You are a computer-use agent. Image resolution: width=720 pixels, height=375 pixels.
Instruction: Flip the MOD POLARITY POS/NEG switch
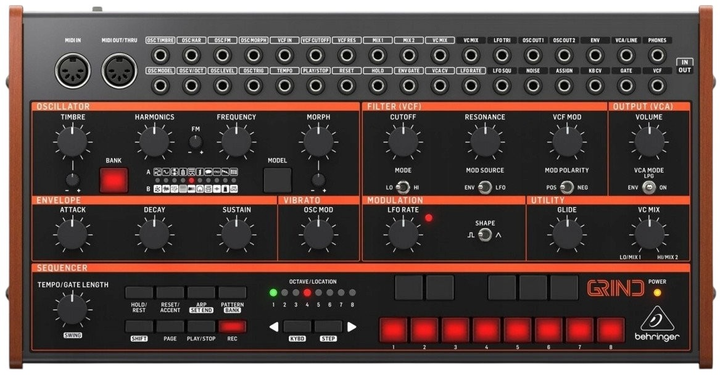pyautogui.click(x=567, y=187)
